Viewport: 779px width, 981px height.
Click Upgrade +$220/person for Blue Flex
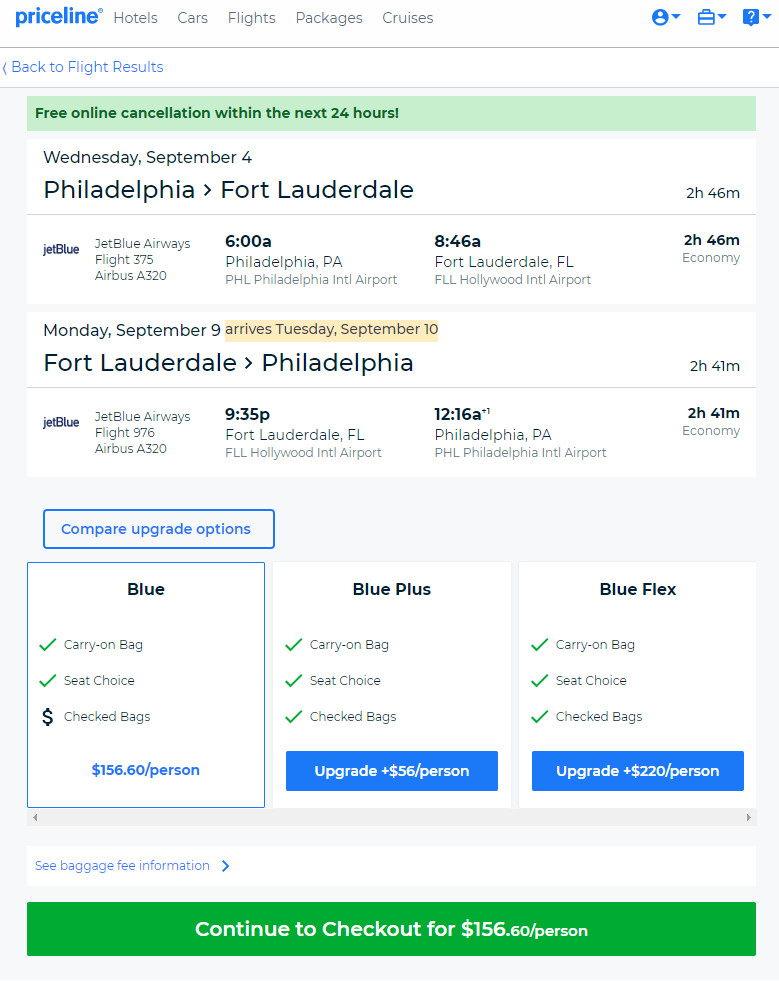pos(638,771)
